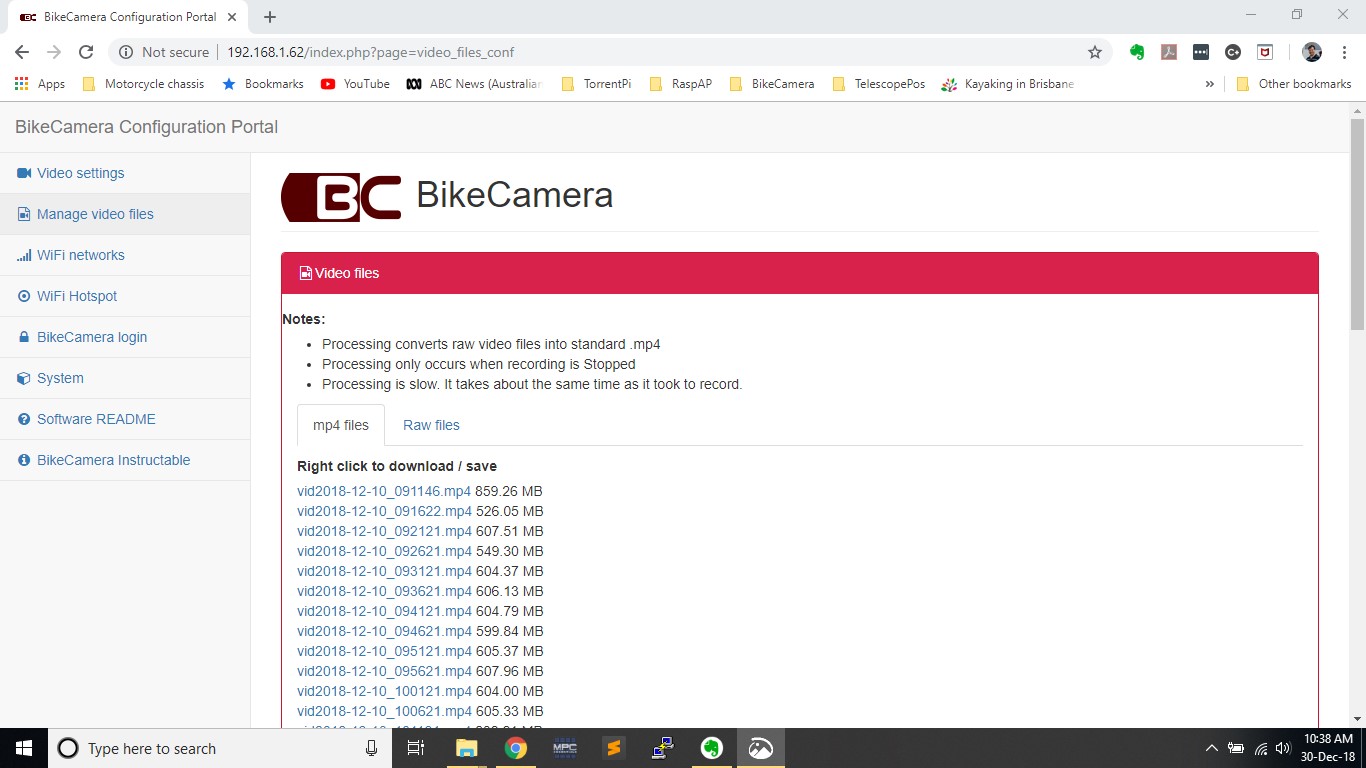Open the System power settings
1366x768 pixels.
(x=60, y=378)
